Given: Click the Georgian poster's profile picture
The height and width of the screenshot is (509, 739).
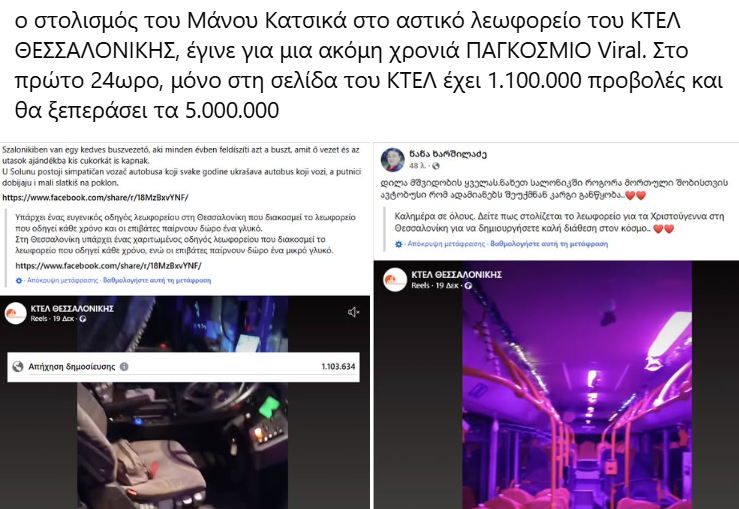Looking at the screenshot, I should [393, 160].
